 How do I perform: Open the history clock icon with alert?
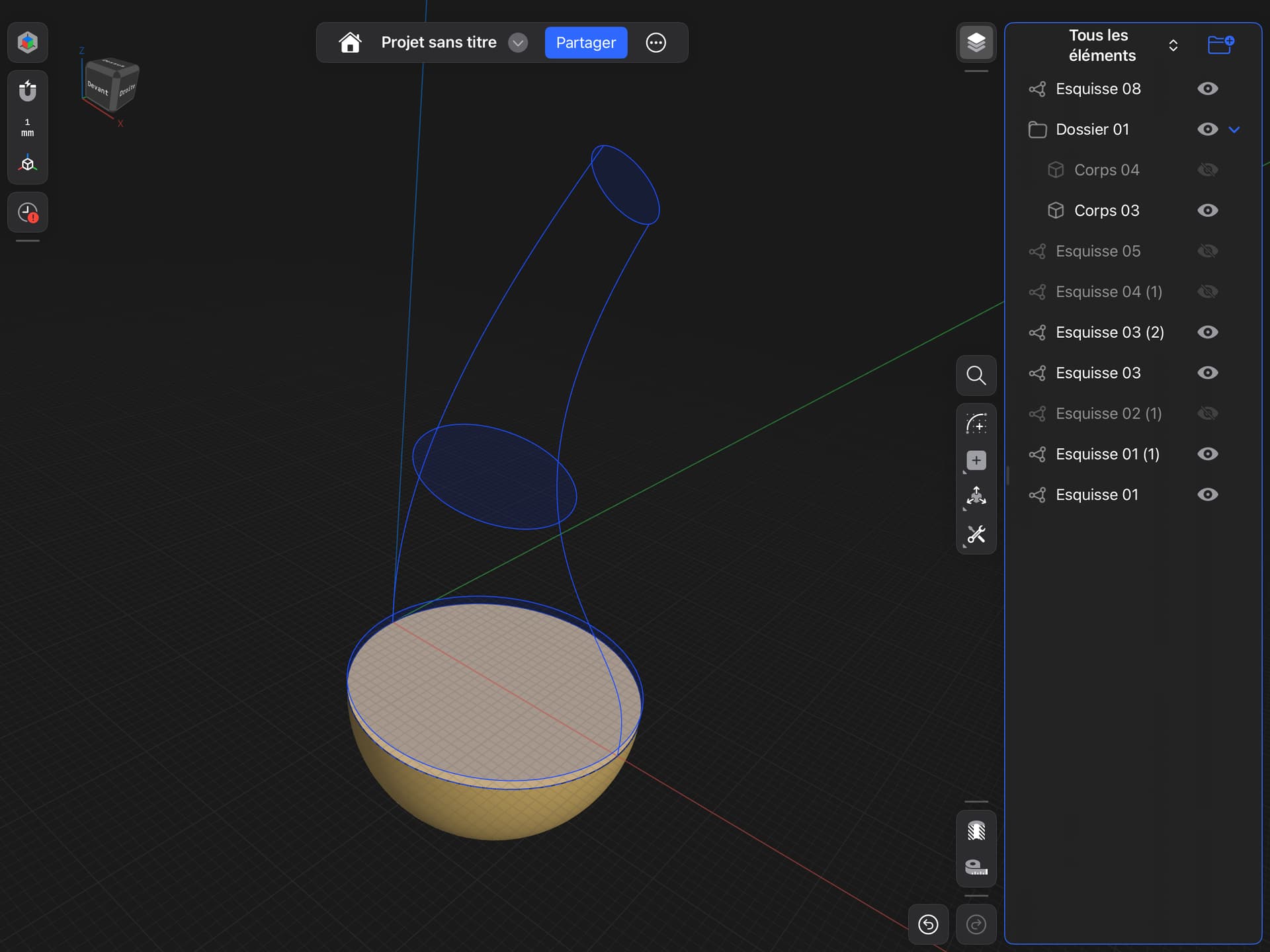(x=27, y=213)
